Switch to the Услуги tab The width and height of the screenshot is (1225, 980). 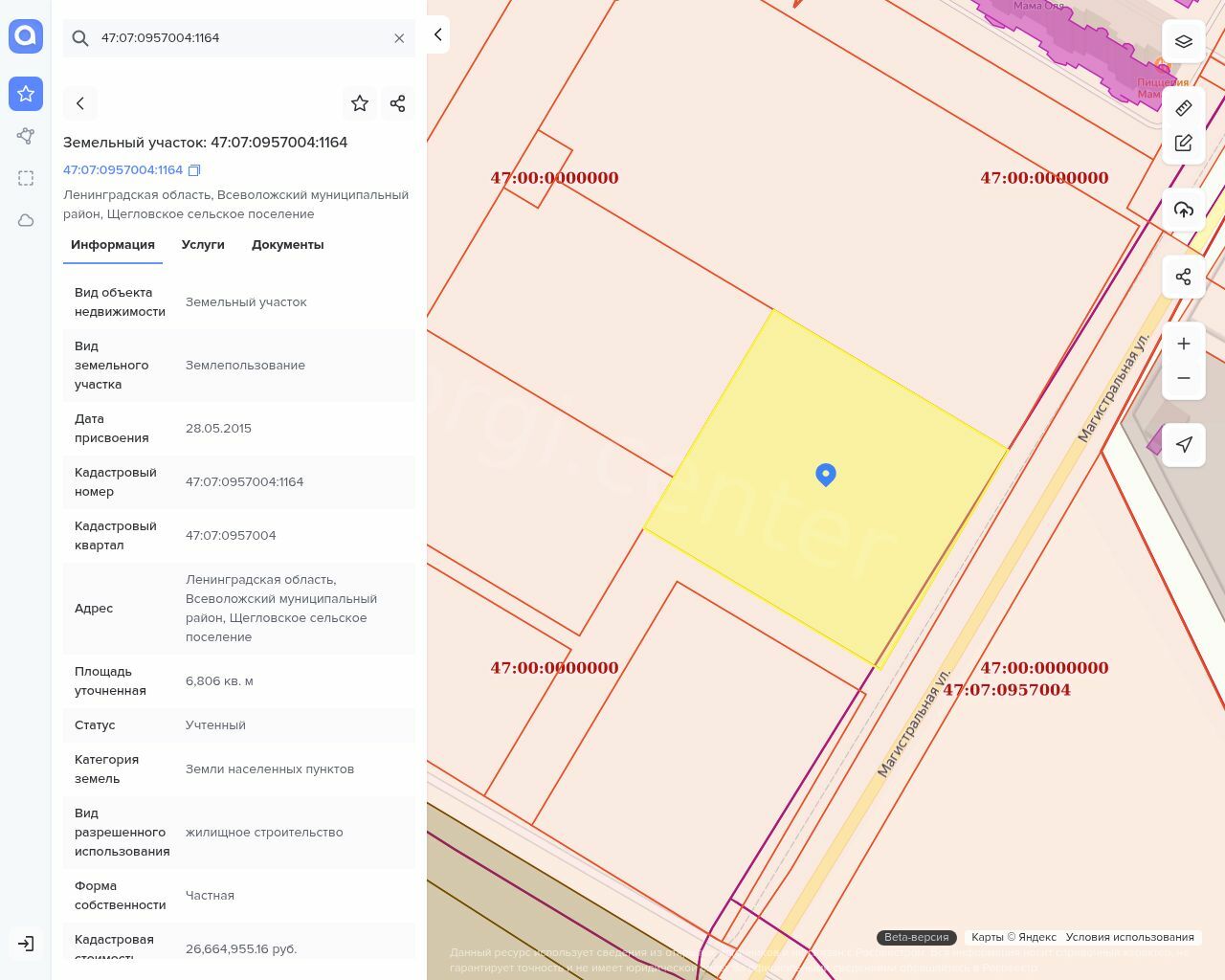coord(203,245)
